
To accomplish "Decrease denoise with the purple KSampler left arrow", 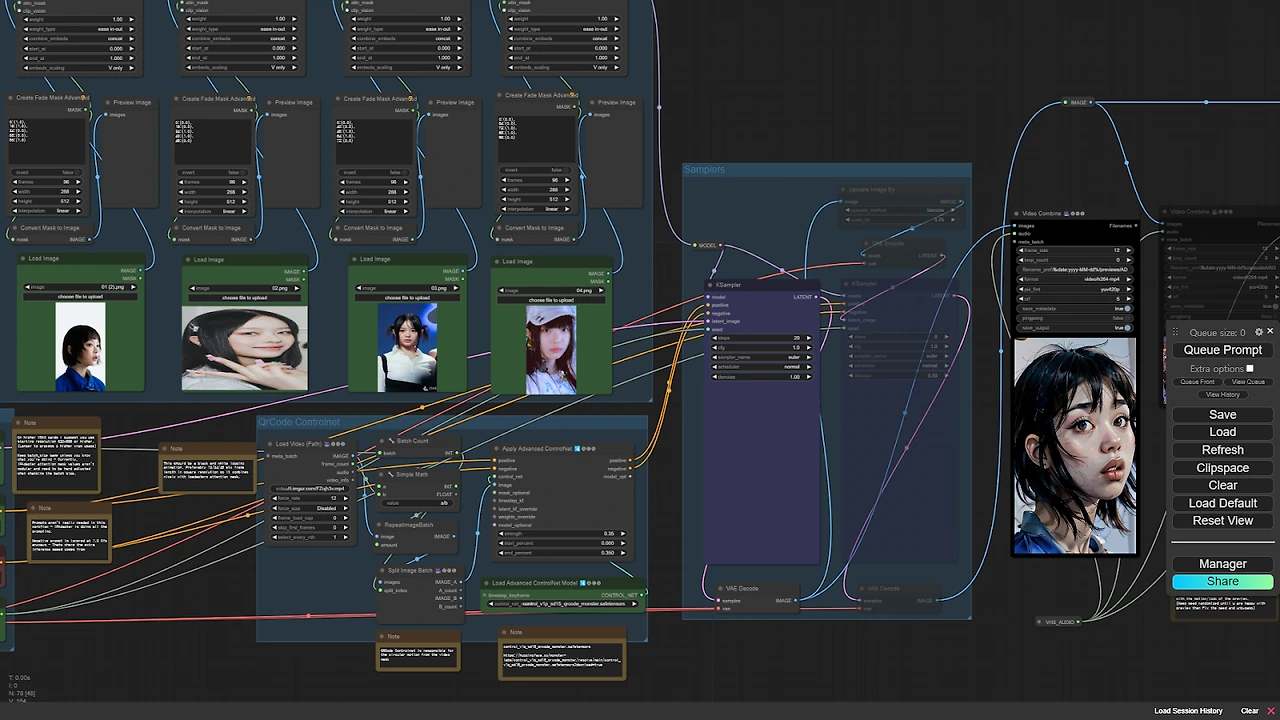I will click(717, 376).
